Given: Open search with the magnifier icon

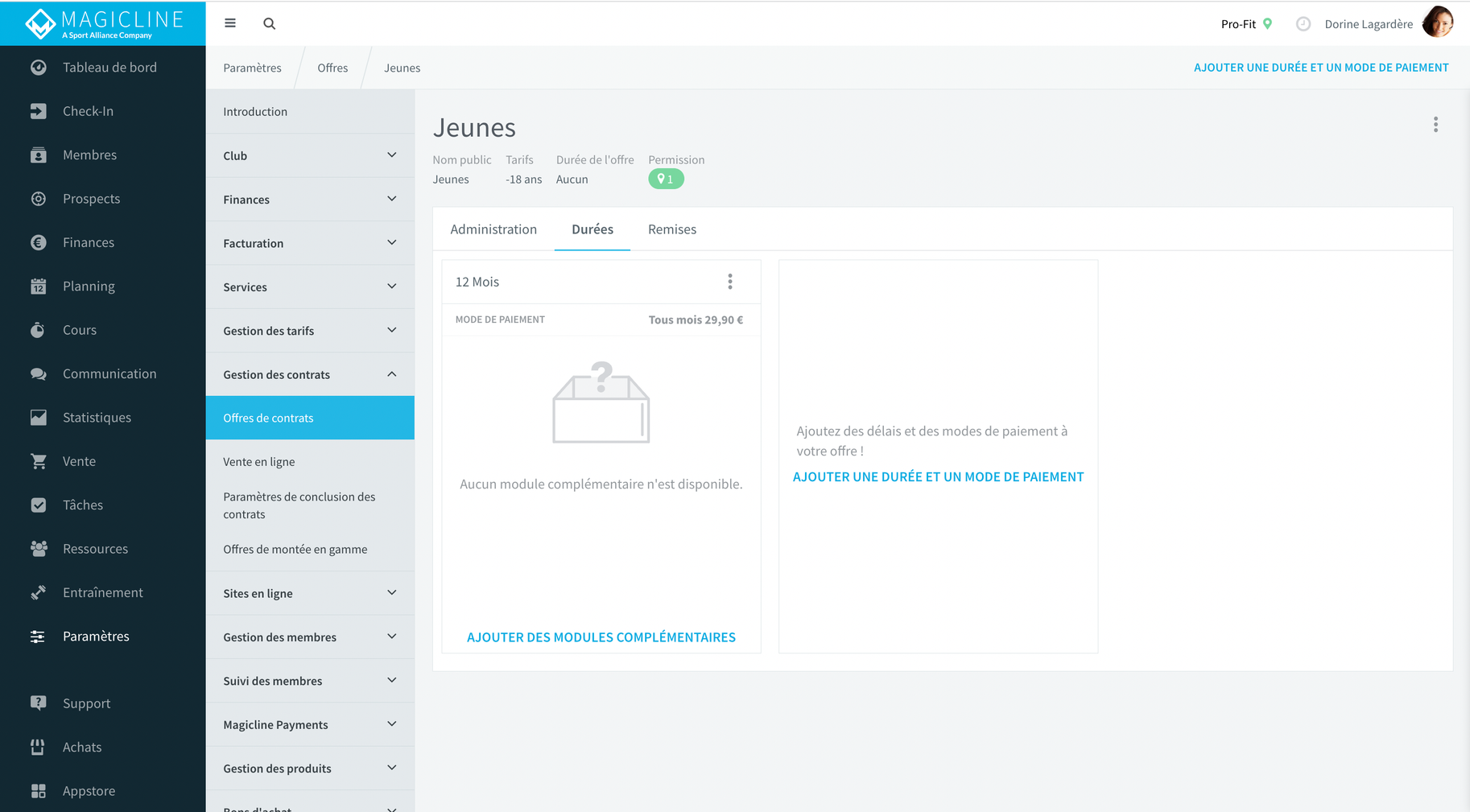Looking at the screenshot, I should pos(270,23).
